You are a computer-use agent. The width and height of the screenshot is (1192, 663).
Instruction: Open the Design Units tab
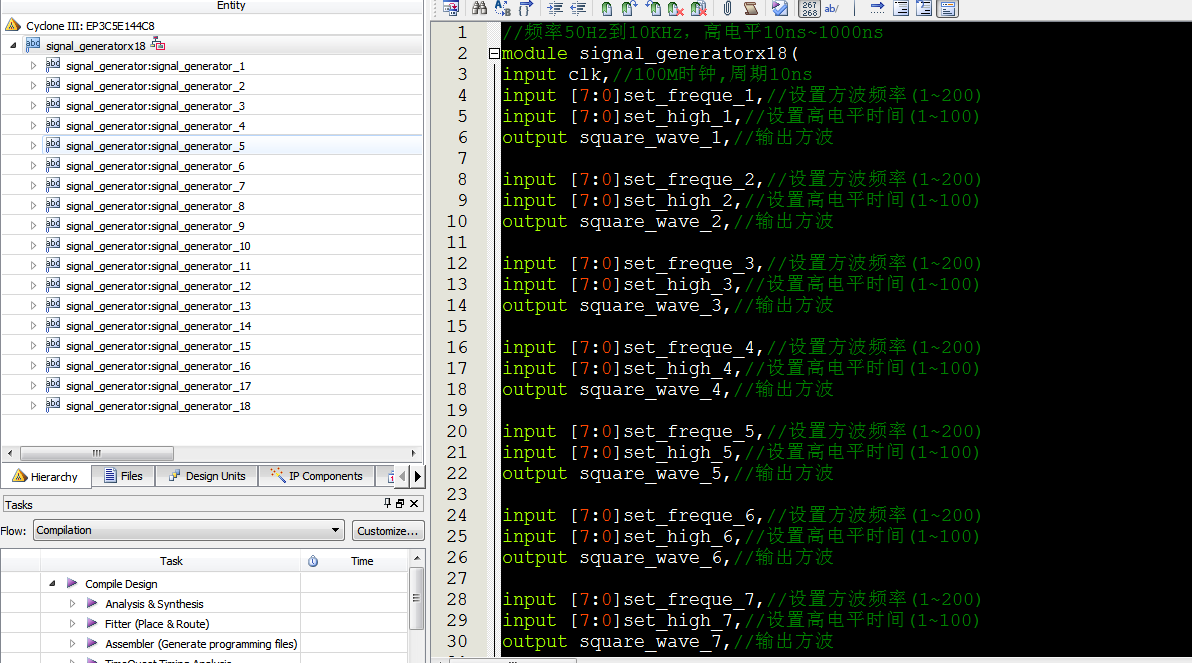(207, 476)
